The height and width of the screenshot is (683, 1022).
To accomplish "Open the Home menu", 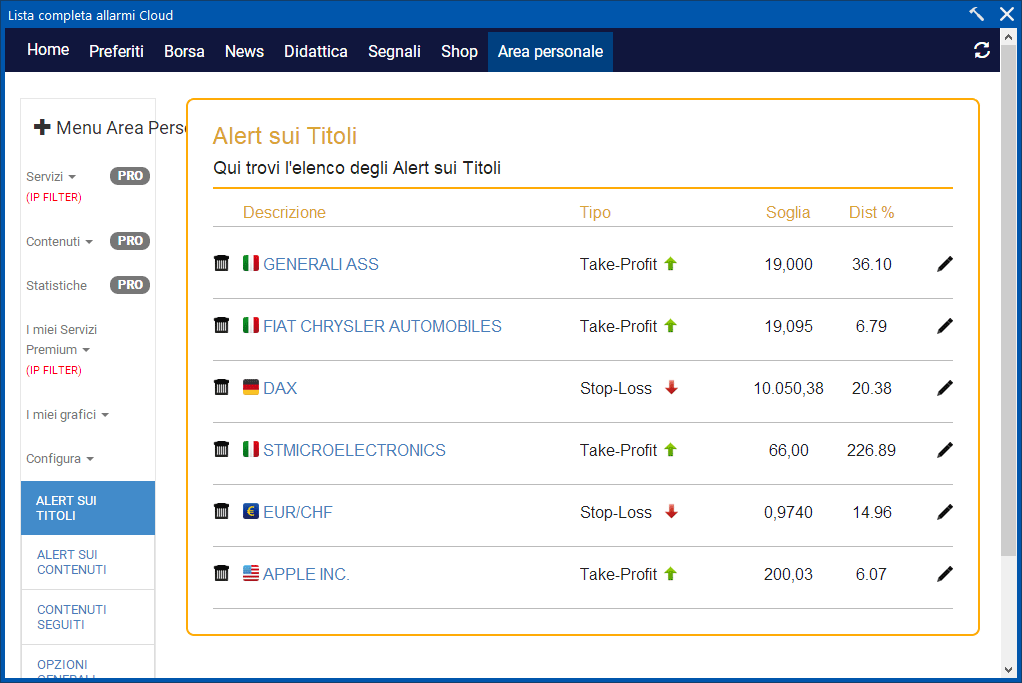I will tap(48, 50).
